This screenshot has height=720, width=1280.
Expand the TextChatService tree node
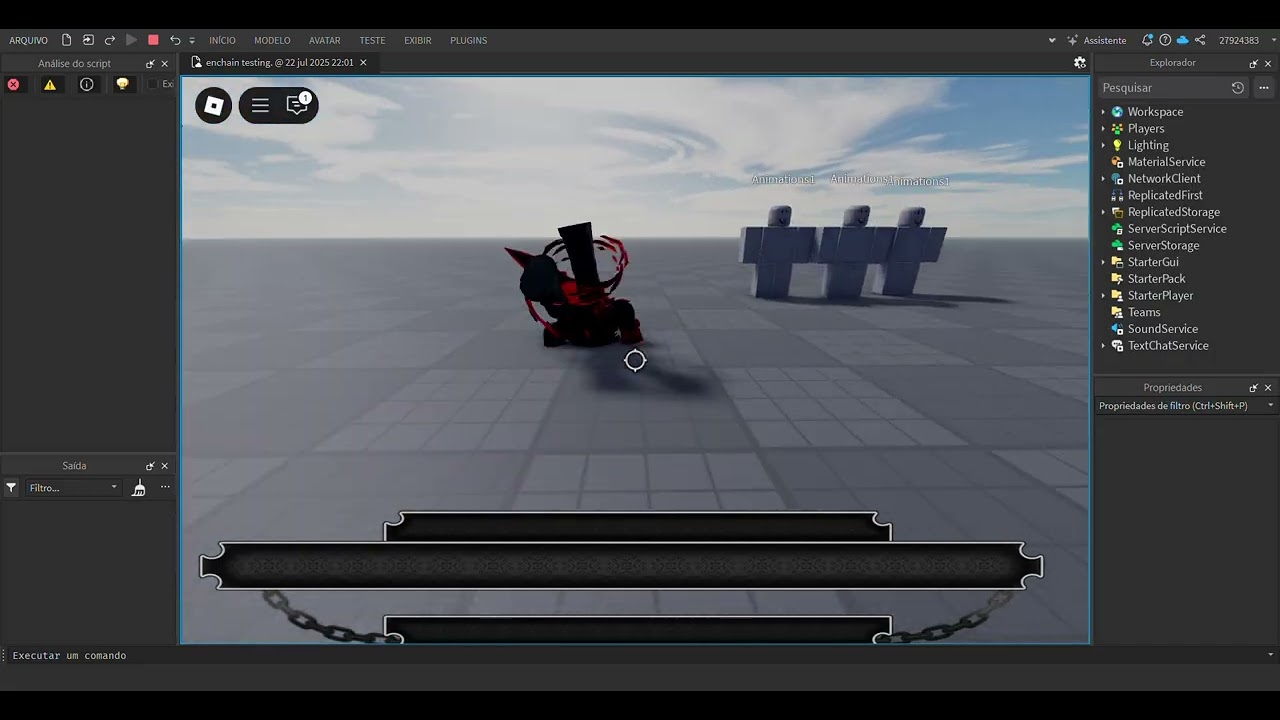[x=1103, y=346]
